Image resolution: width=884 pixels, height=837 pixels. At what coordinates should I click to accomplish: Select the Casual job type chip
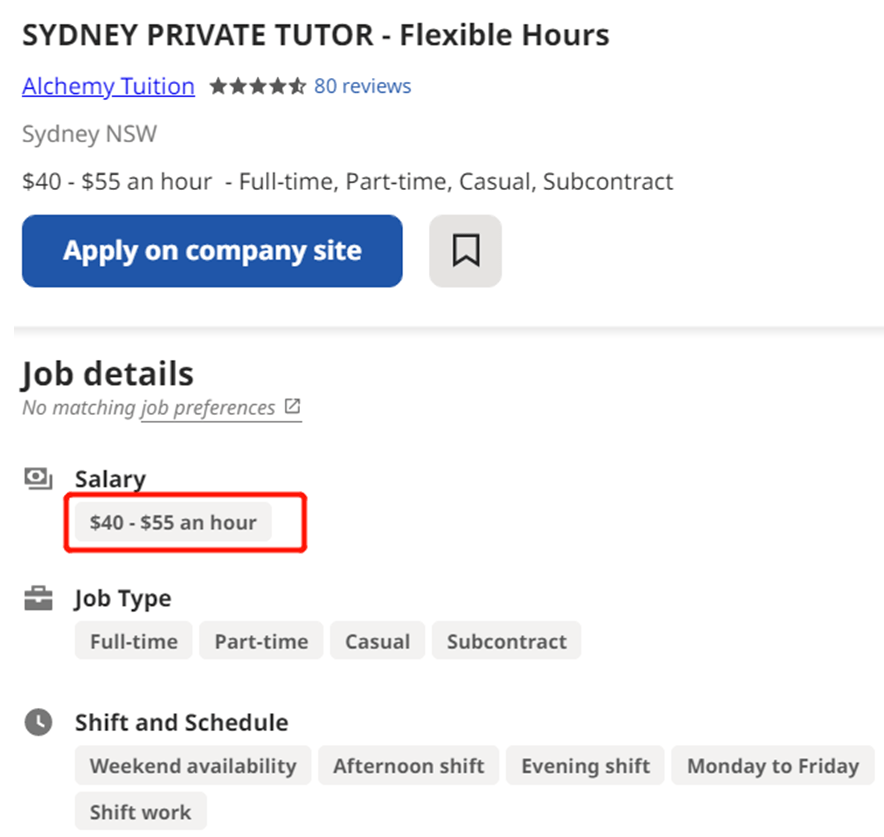pyautogui.click(x=377, y=641)
